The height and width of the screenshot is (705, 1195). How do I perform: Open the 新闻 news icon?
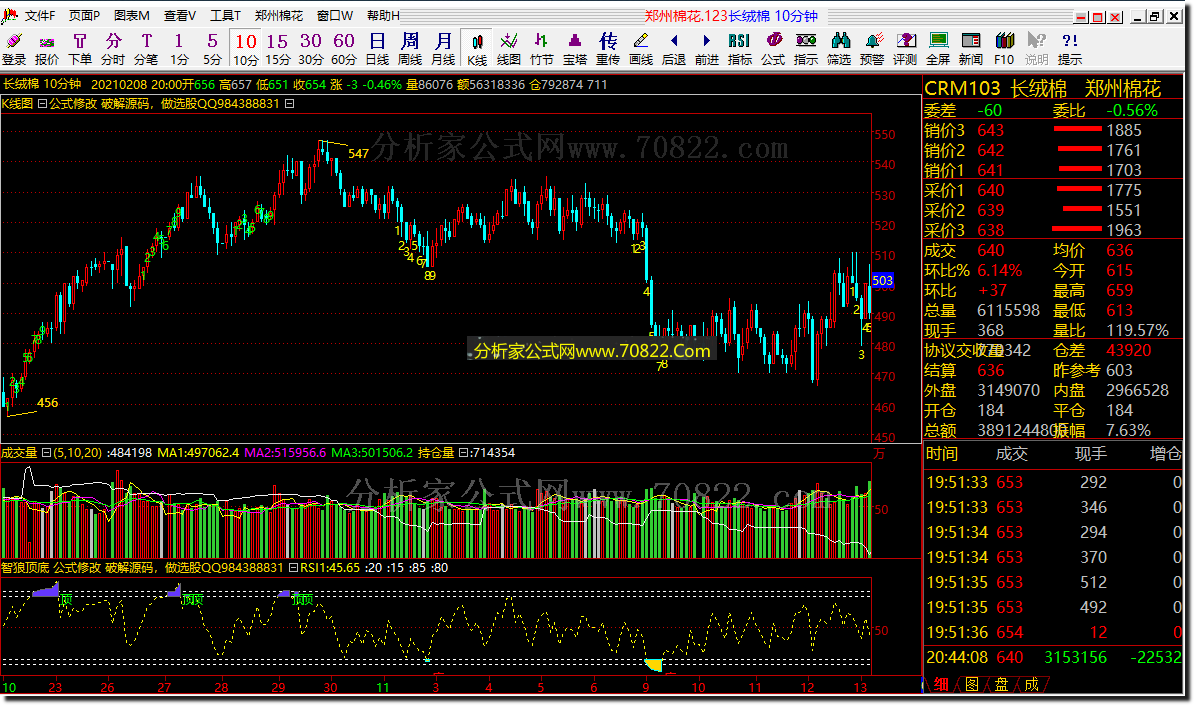[971, 49]
